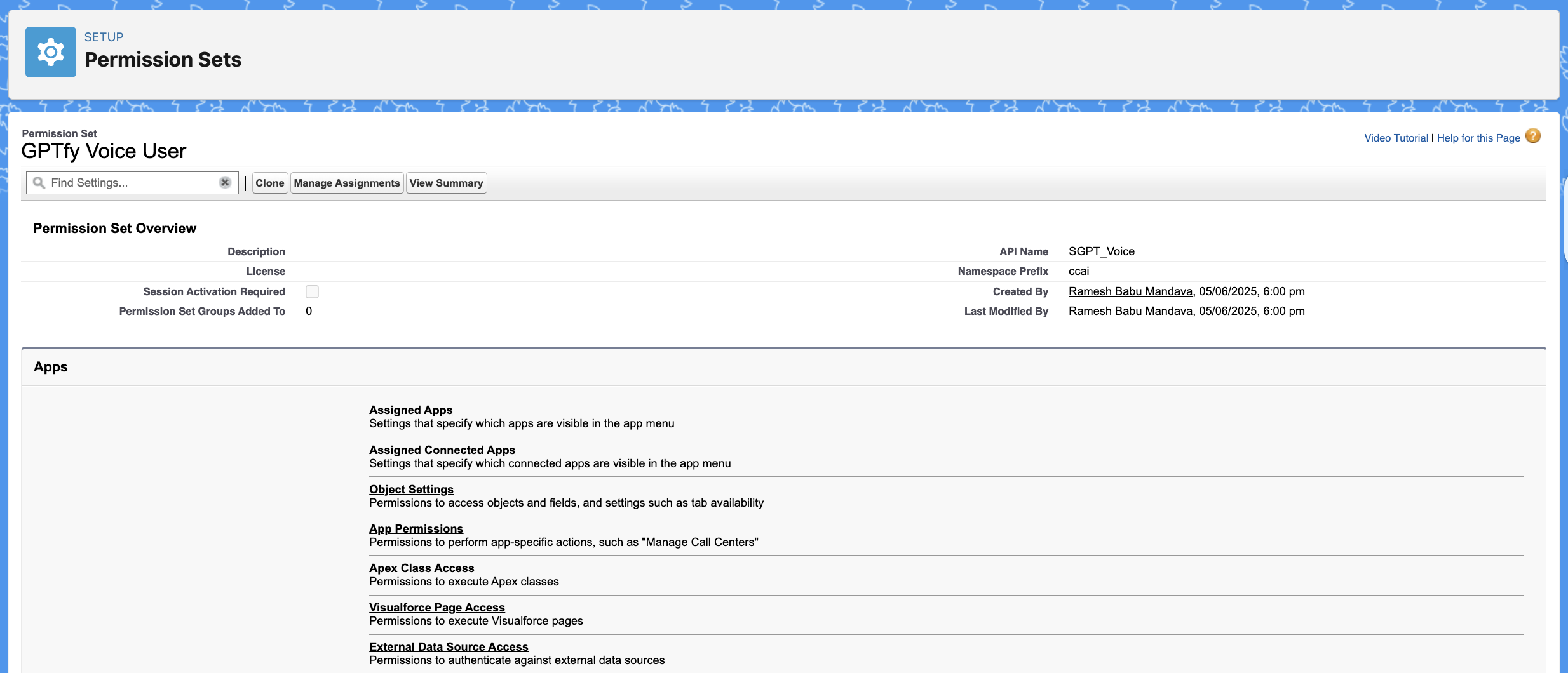The width and height of the screenshot is (1568, 673).
Task: Click the orange help question mark icon
Action: click(x=1533, y=137)
